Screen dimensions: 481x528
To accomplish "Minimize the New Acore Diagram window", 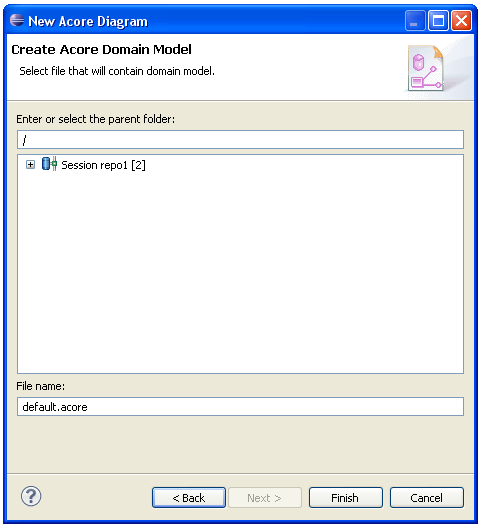I will (x=414, y=21).
